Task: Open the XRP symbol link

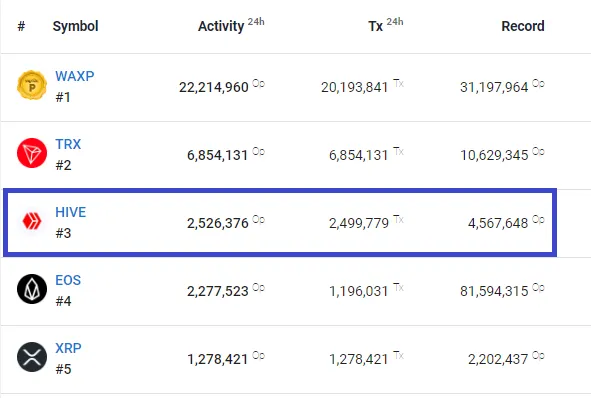Action: coord(68,348)
